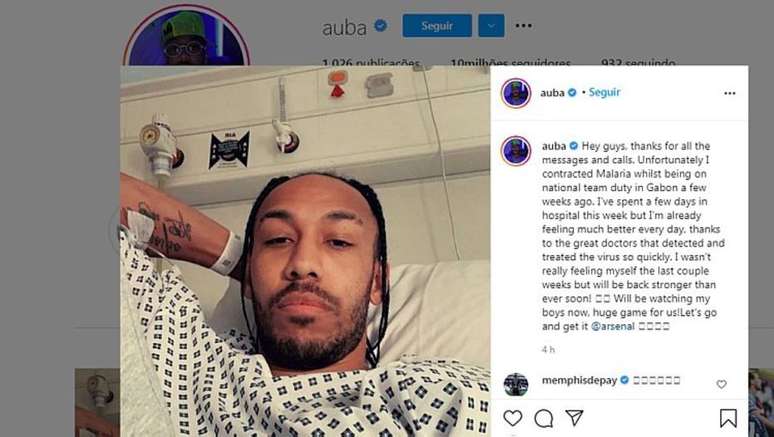Open memphisdepay username link
This screenshot has width=774, height=437.
tap(580, 380)
